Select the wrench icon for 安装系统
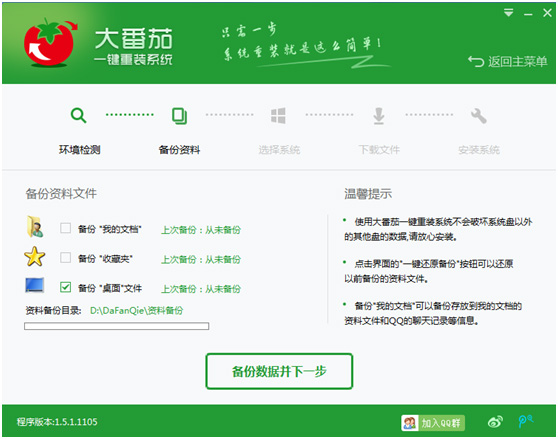 point(479,116)
